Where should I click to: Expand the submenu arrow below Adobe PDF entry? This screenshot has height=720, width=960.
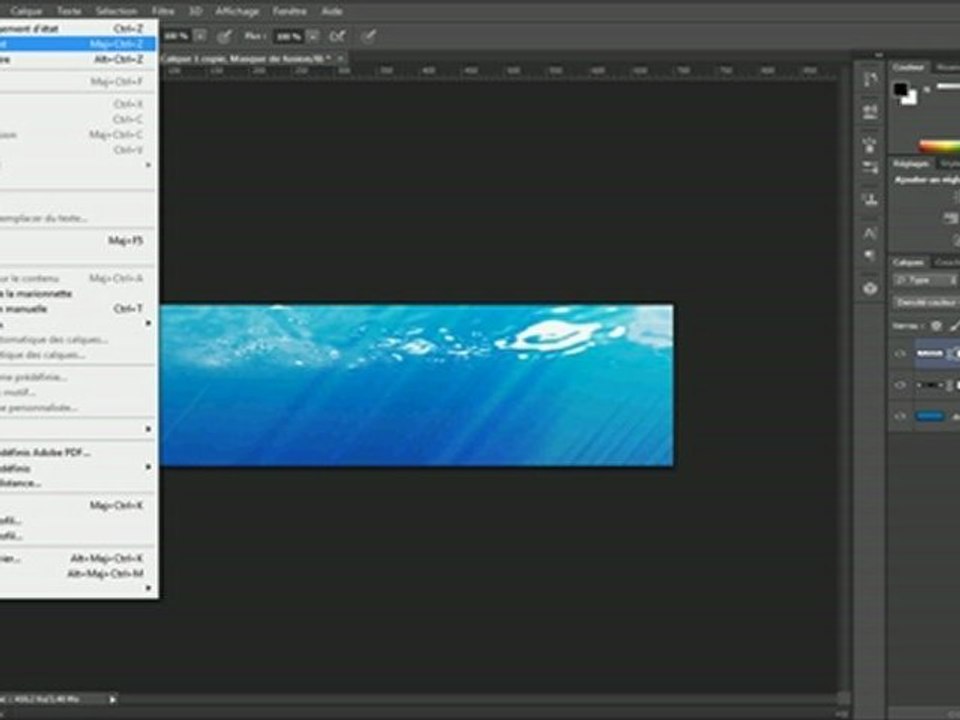click(x=148, y=467)
